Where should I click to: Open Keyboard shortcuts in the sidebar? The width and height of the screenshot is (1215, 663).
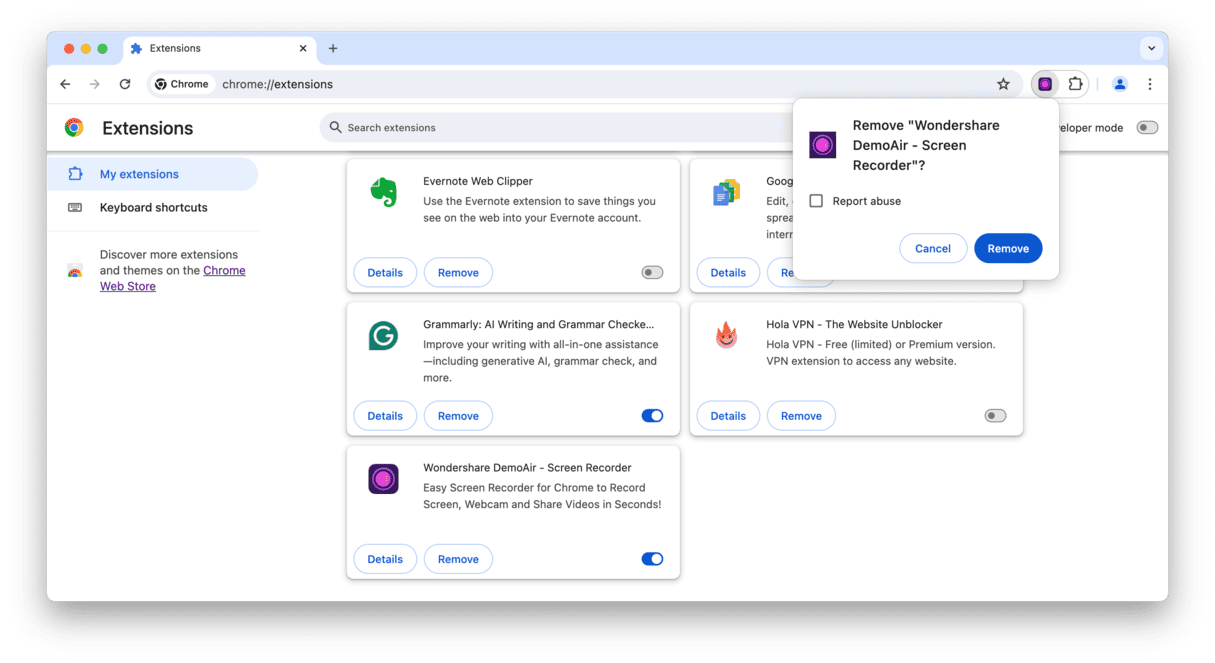pos(153,208)
